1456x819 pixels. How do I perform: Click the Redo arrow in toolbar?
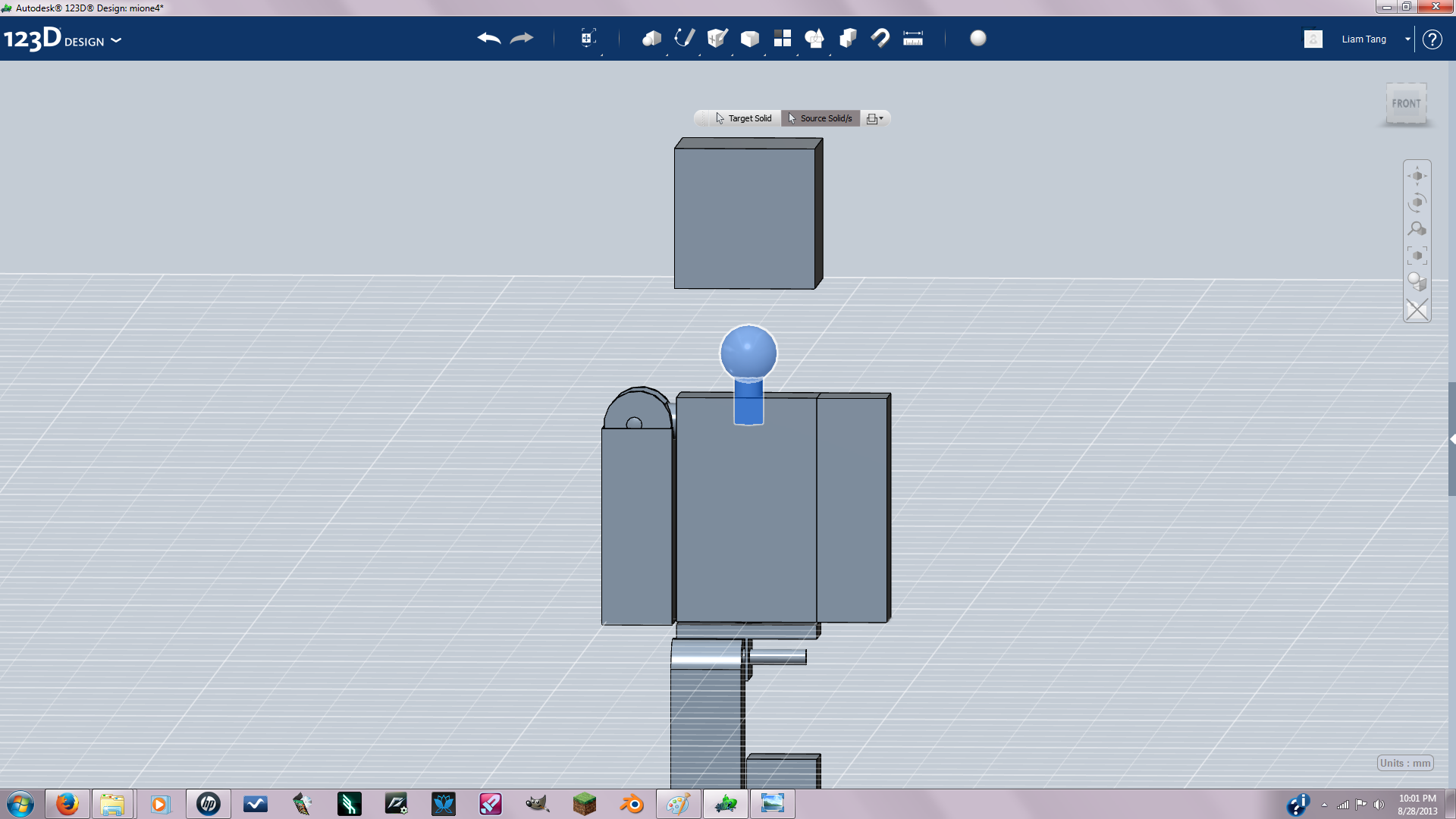point(522,38)
